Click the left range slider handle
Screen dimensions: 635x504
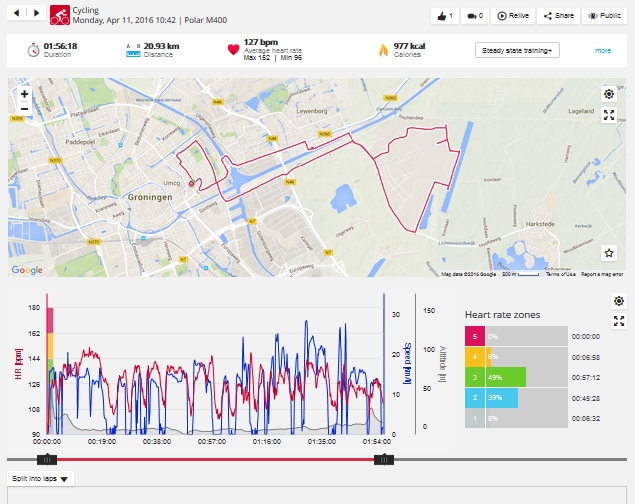pyautogui.click(x=46, y=459)
